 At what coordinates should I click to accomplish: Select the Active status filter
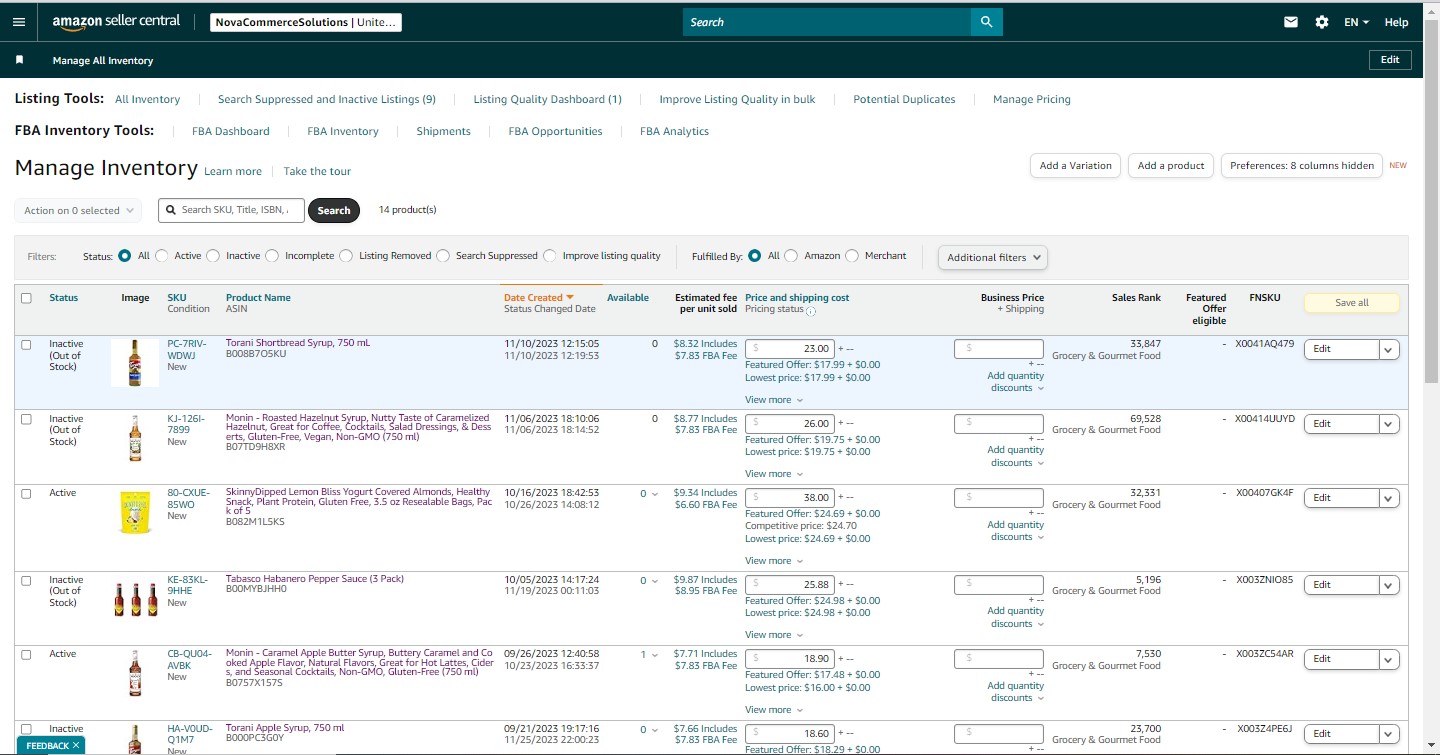(162, 256)
